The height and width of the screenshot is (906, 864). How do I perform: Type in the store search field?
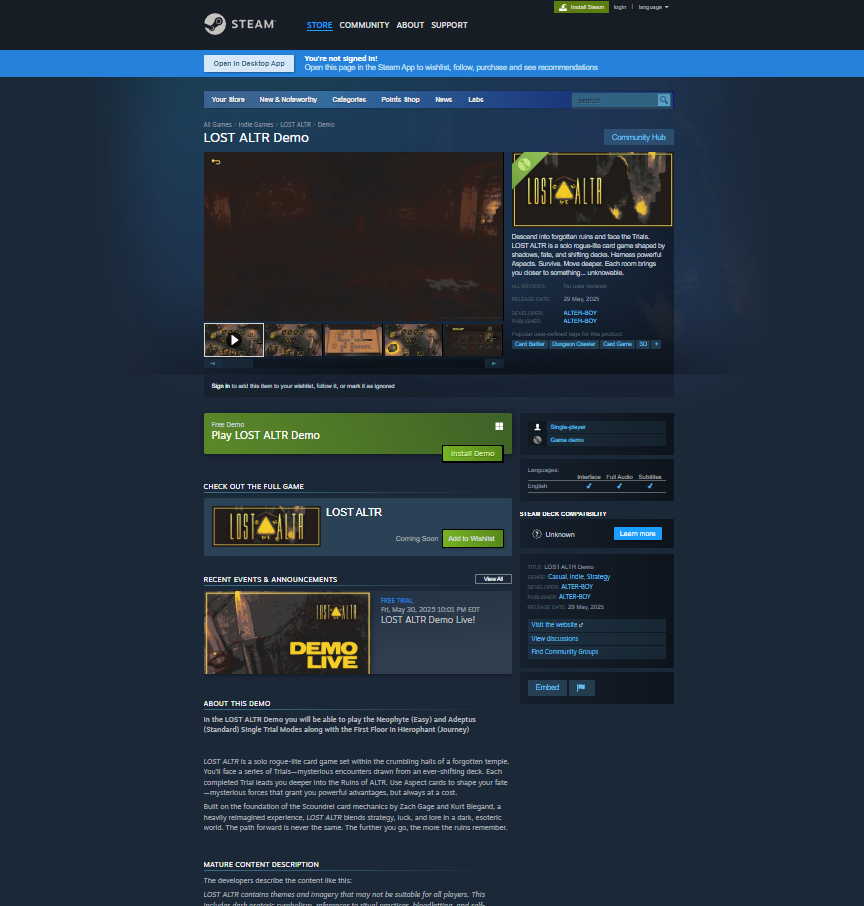(x=614, y=100)
